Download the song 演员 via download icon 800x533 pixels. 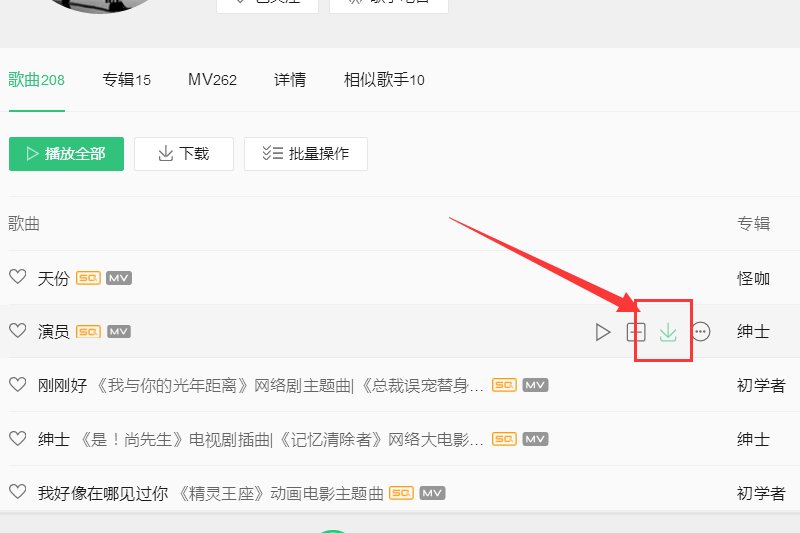tap(668, 332)
